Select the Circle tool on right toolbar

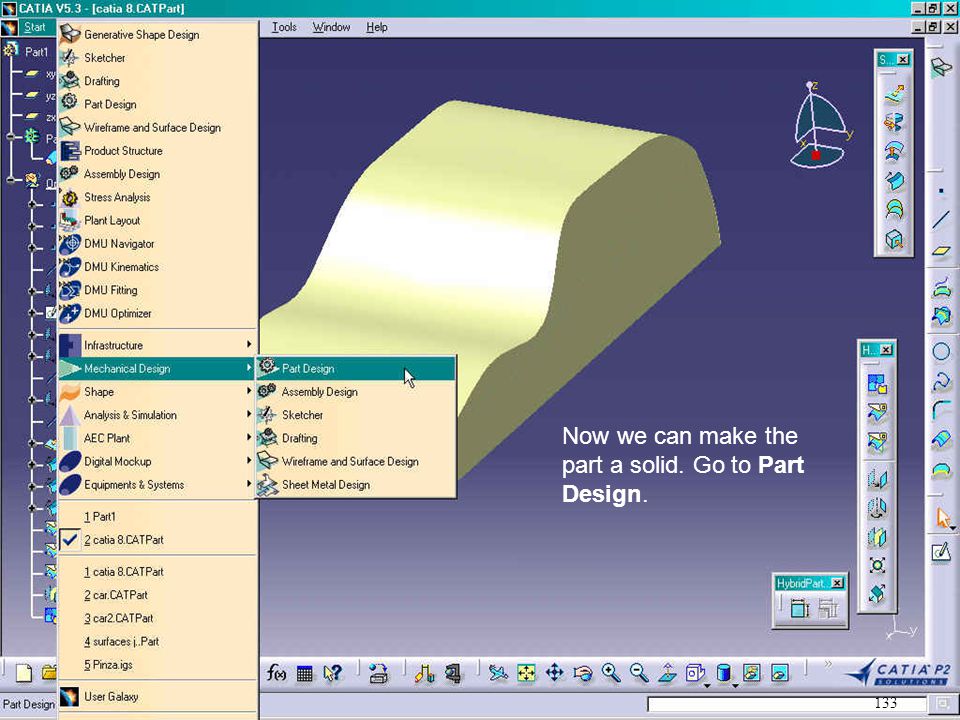click(x=941, y=351)
